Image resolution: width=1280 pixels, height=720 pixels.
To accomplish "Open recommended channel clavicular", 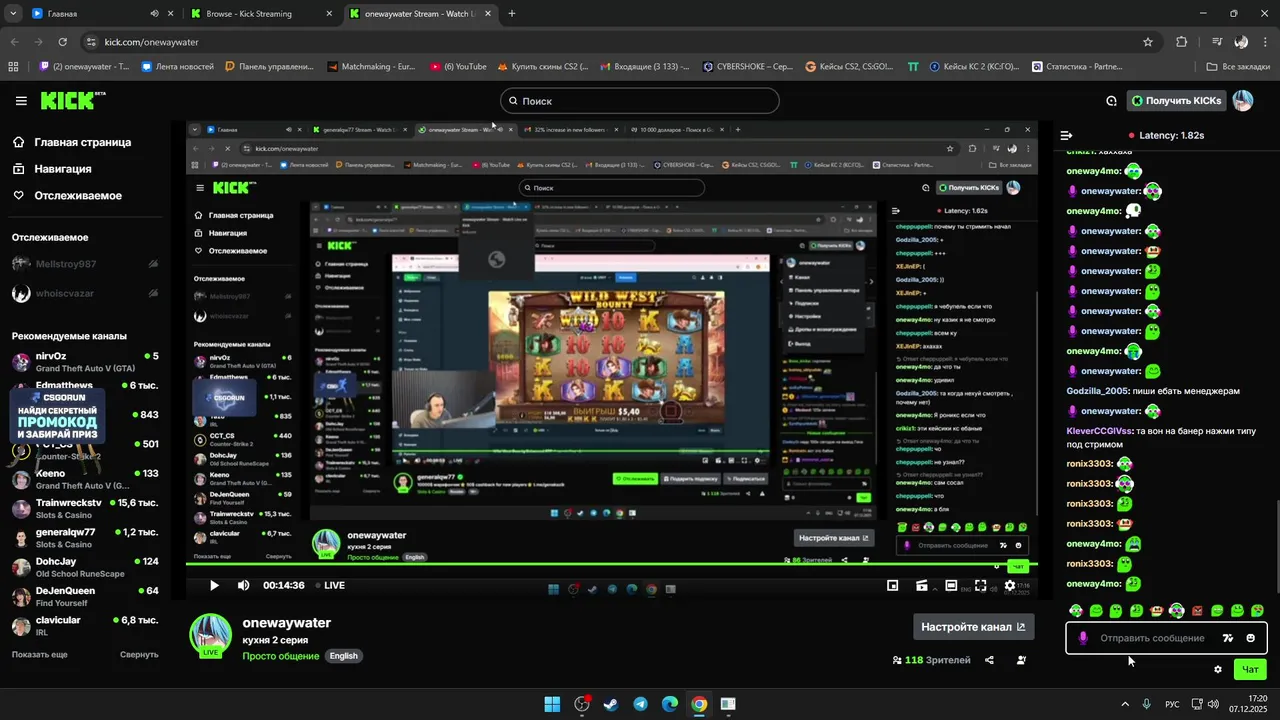I will (85, 626).
